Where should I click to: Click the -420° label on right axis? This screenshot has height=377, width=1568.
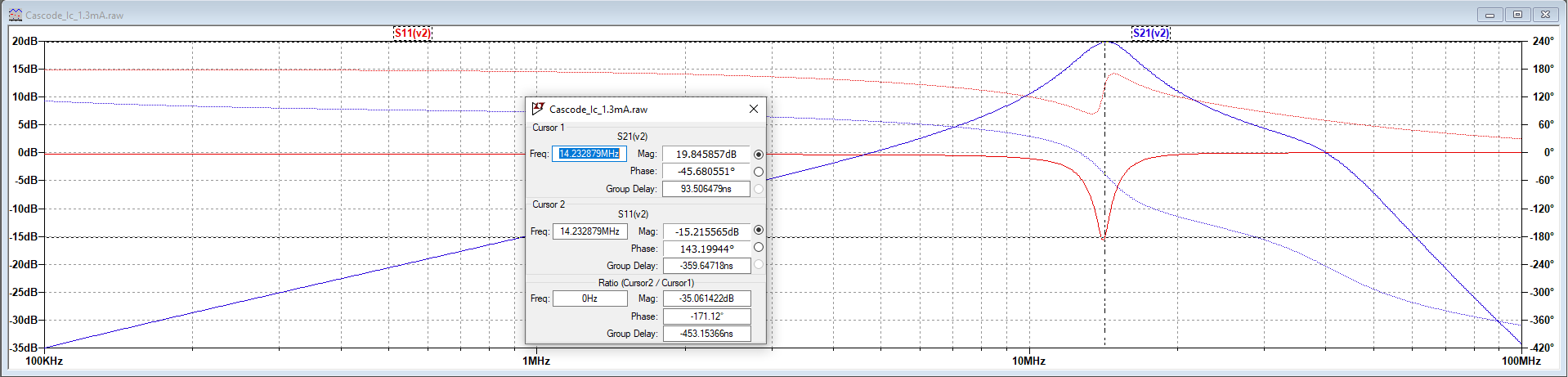point(1543,348)
